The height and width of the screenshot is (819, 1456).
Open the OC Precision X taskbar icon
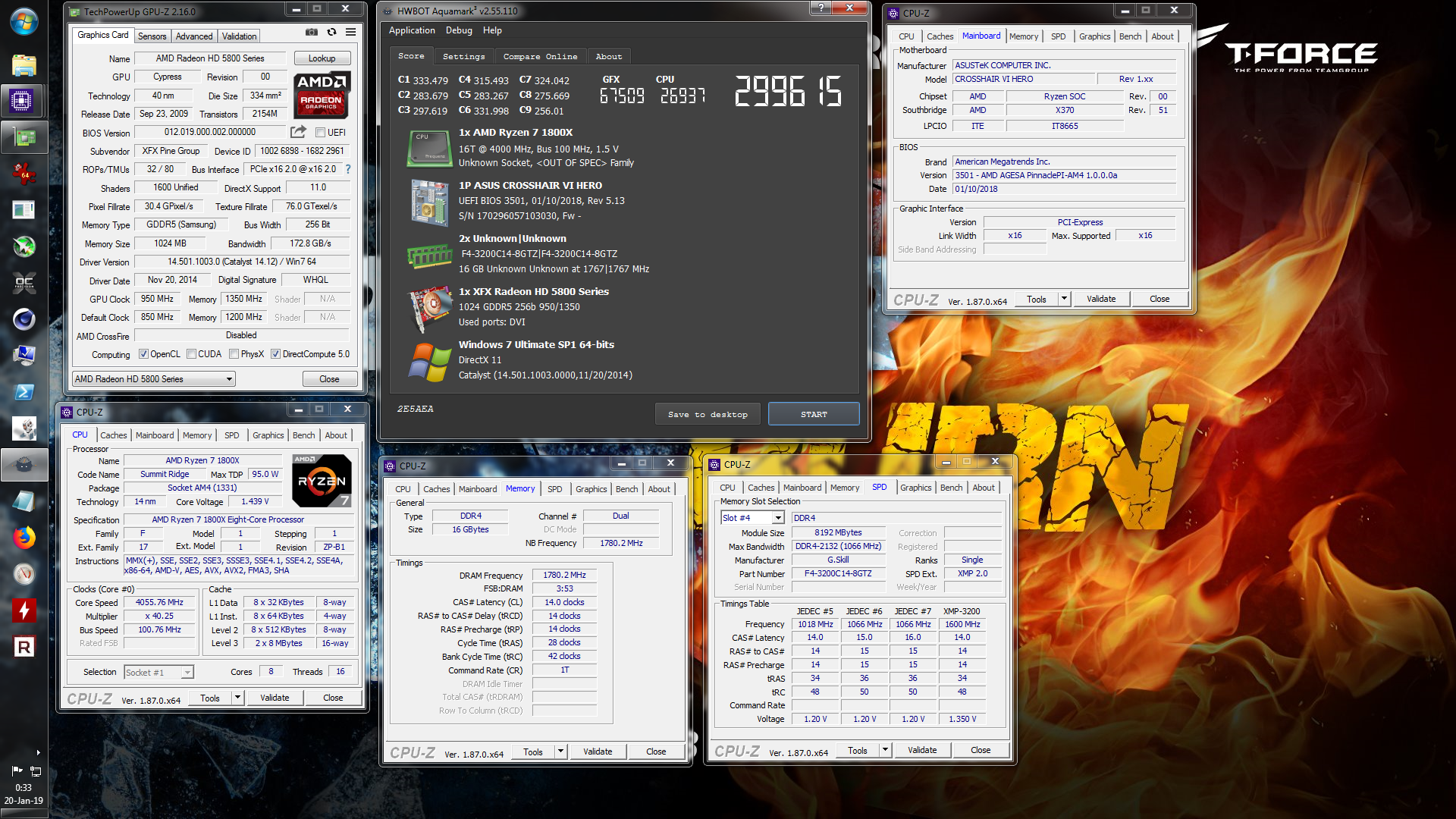(24, 283)
